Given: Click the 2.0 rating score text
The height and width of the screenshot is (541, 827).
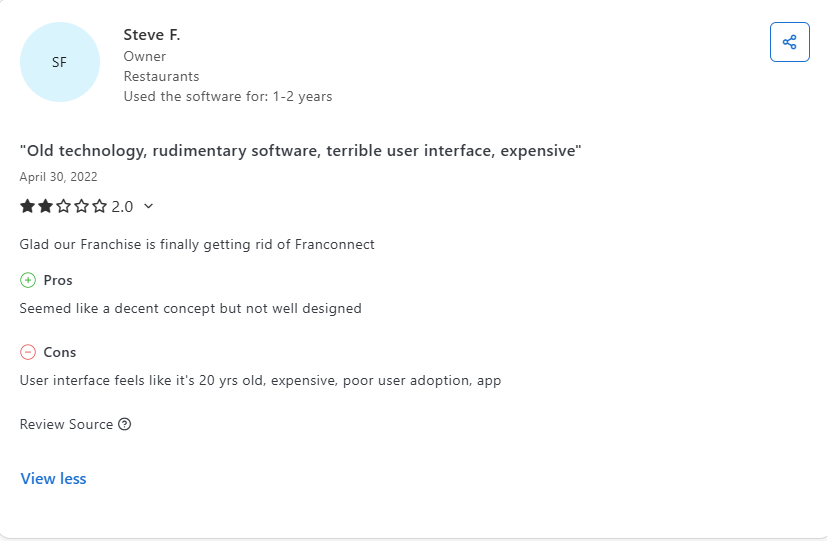Looking at the screenshot, I should coord(122,207).
